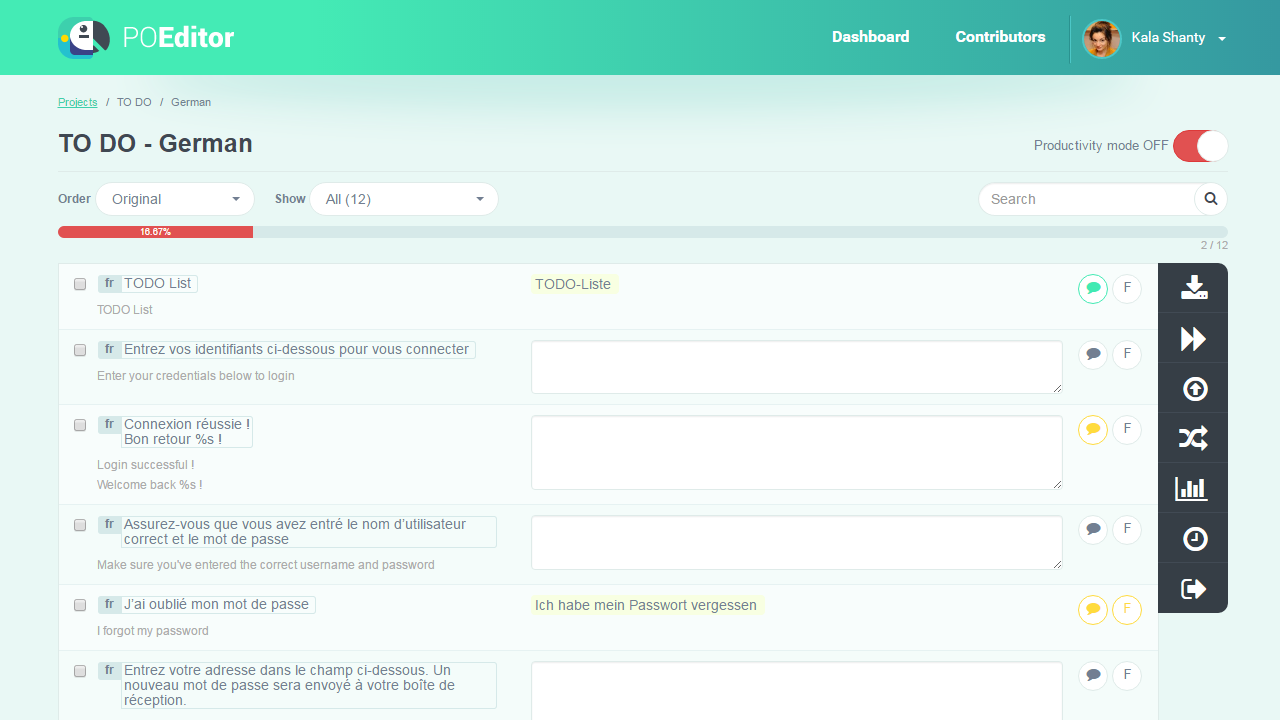This screenshot has width=1280, height=720.
Task: Expand the Kala Shanty user menu arrow
Action: point(1222,39)
